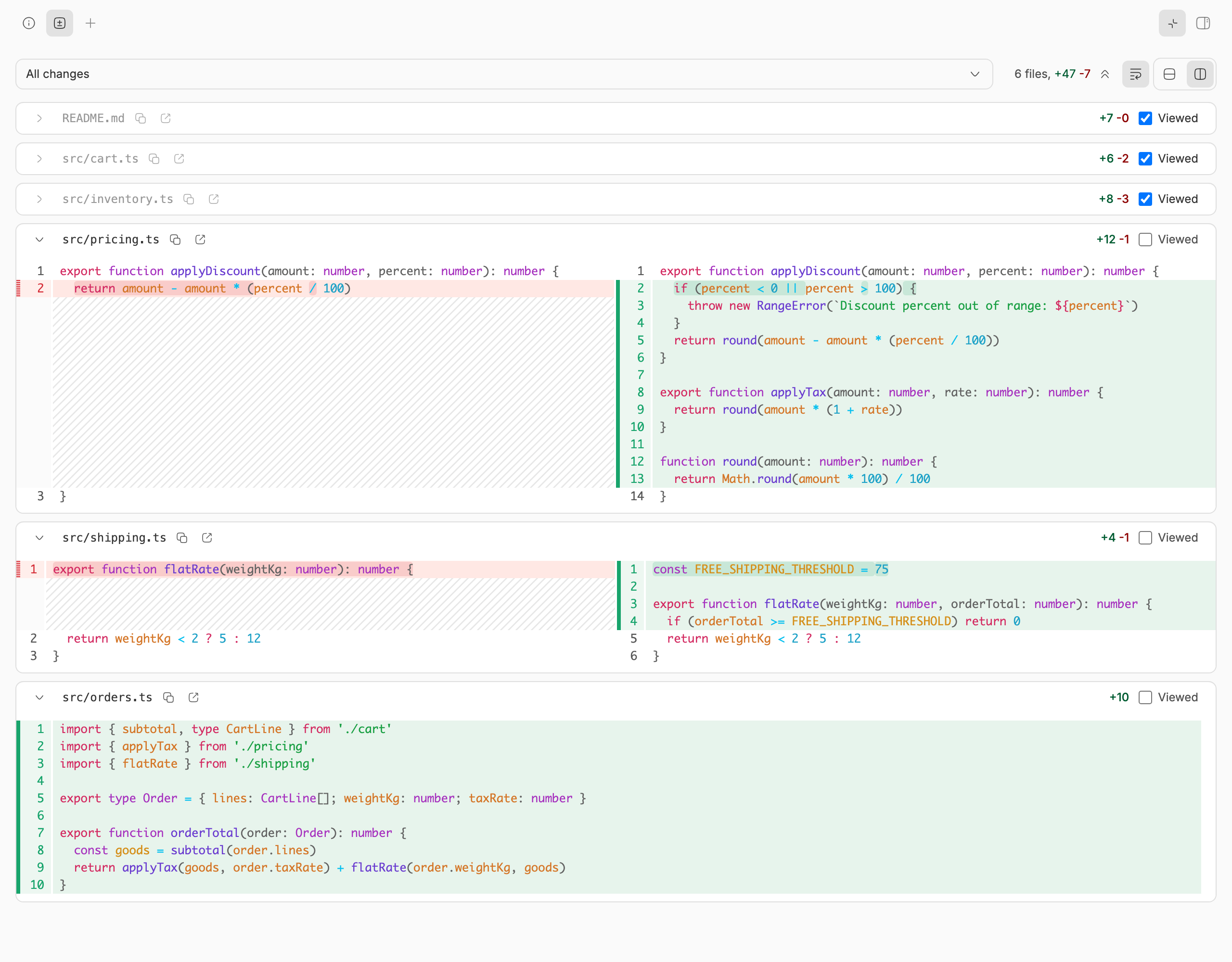Open src/inventory.ts externally
This screenshot has width=1232, height=962.
(214, 199)
